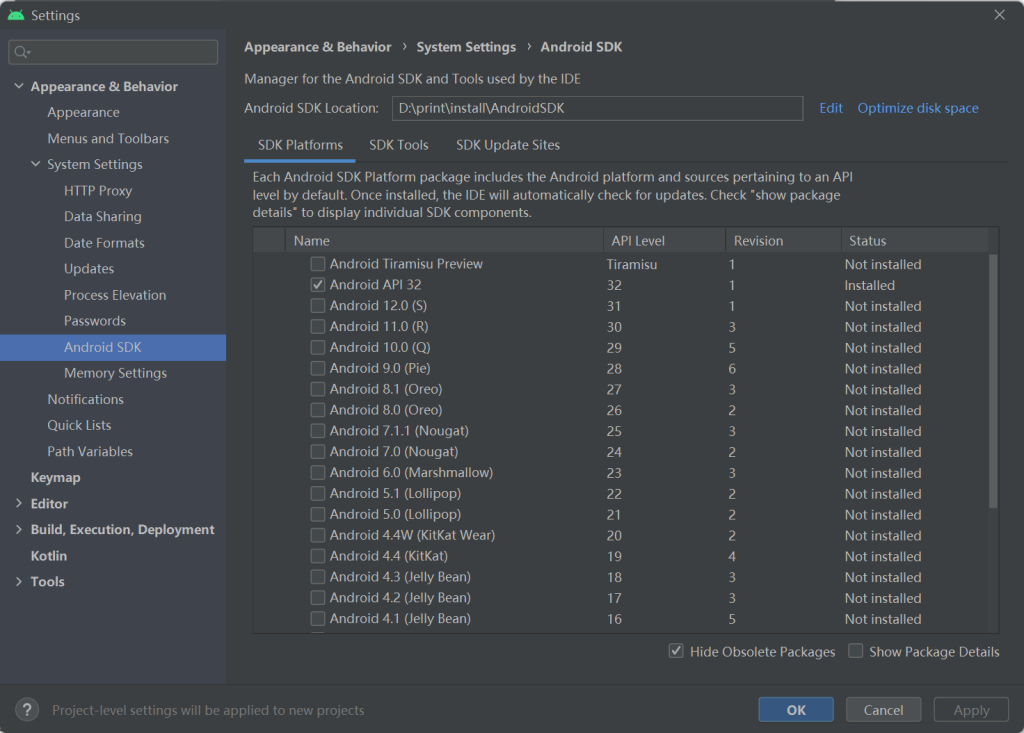Sort table by API Level header
Viewport: 1024px width, 733px height.
click(x=664, y=240)
